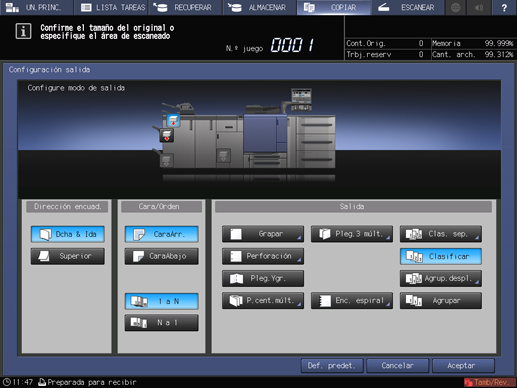This screenshot has width=517, height=388.
Task: Click the Dirección encuad. header
Action: (68, 207)
